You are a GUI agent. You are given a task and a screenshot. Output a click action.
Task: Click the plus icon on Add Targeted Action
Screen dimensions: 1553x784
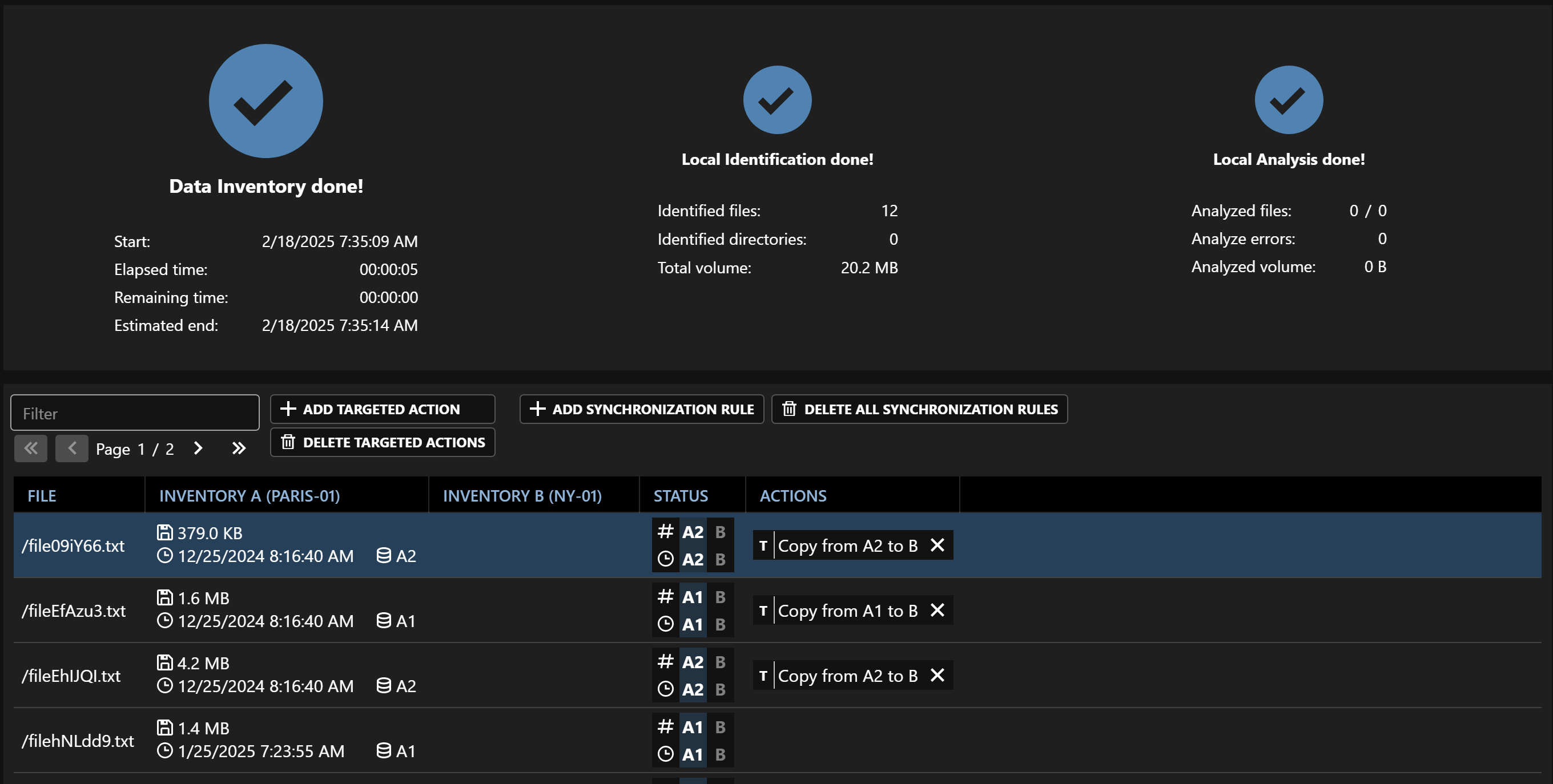click(289, 409)
